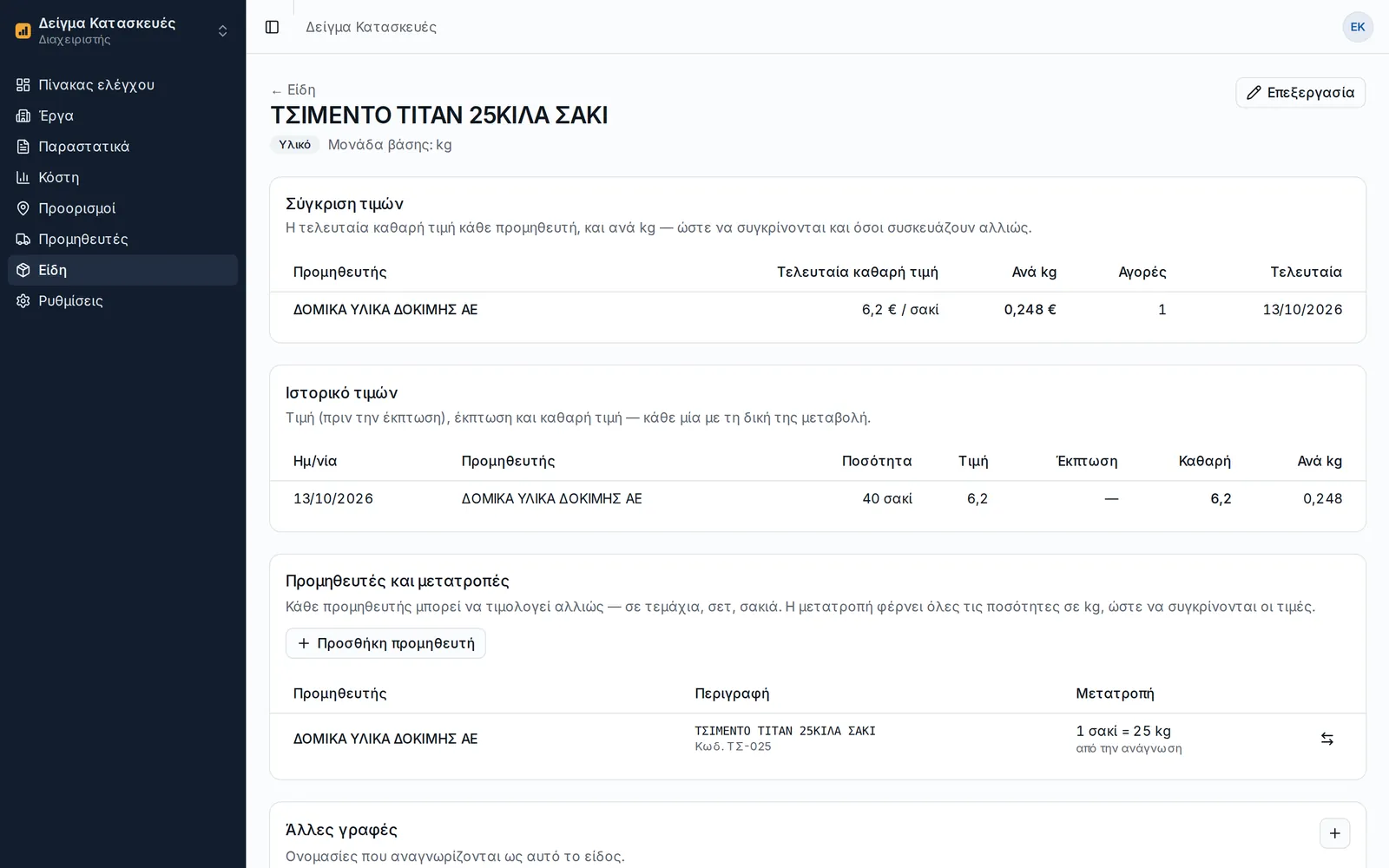1389x868 pixels.
Task: Click the Προορισμοί map pin icon
Action: tap(23, 208)
